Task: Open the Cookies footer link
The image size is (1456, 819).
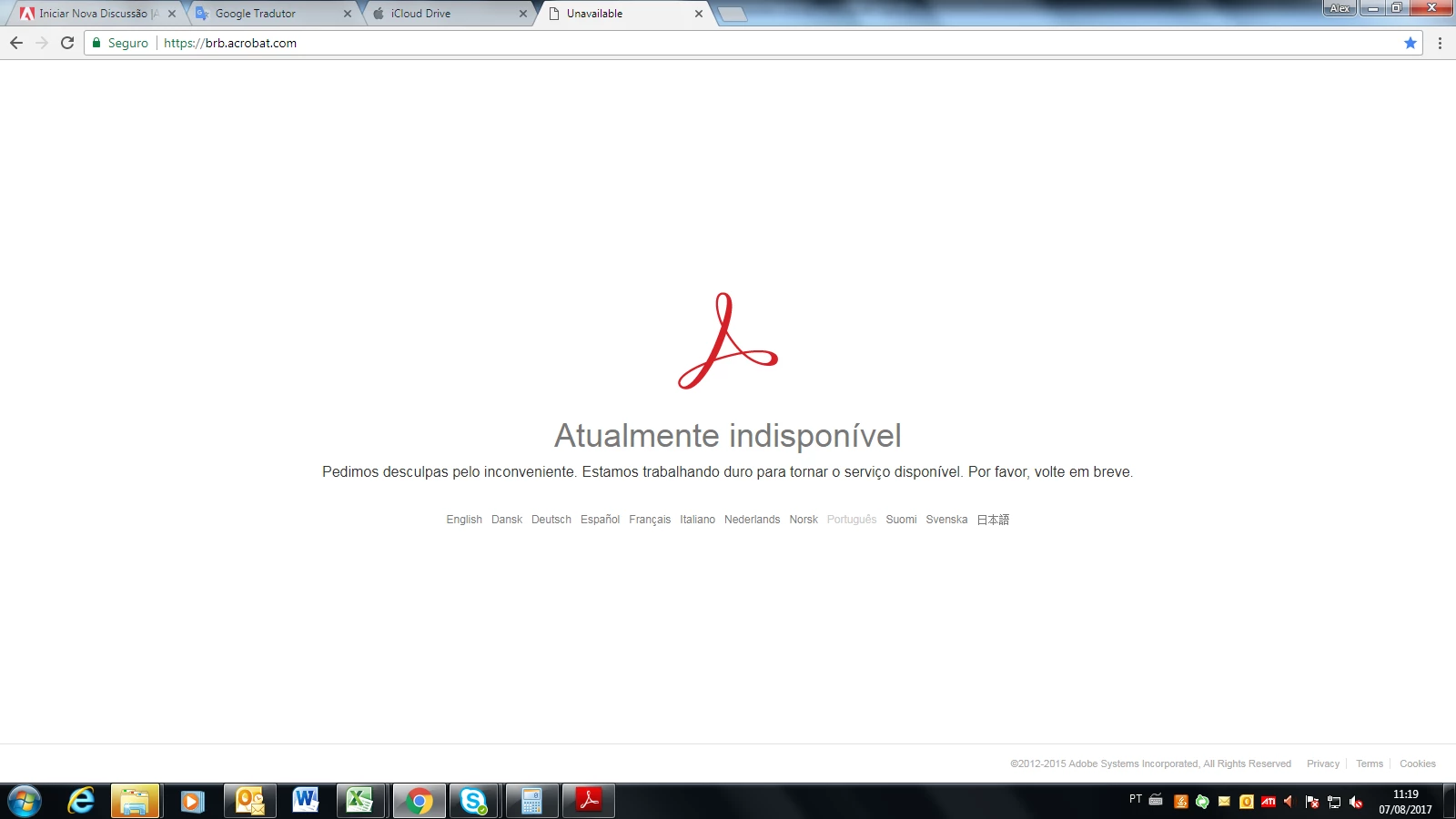Action: tap(1418, 763)
